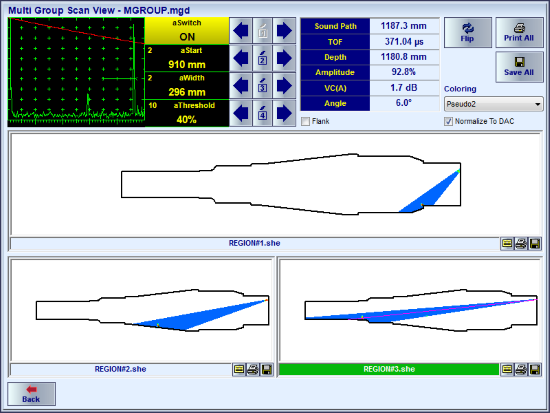Increase aWidth with the right arrow
The width and height of the screenshot is (550, 413).
[284, 86]
